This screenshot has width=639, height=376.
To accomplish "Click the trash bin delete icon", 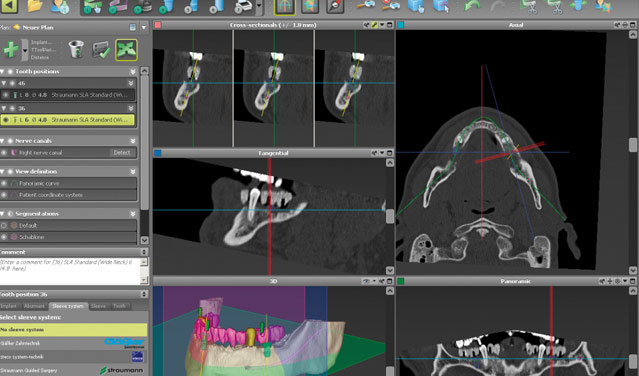I will [x=76, y=49].
